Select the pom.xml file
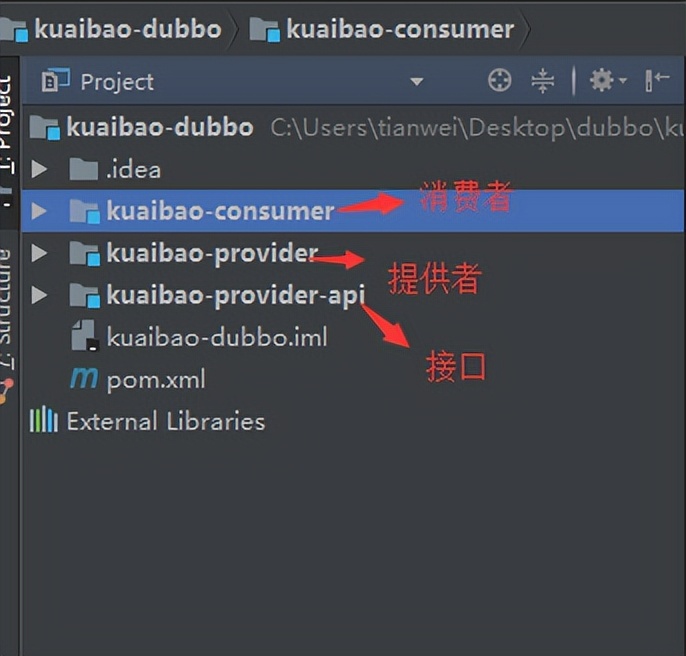Image resolution: width=686 pixels, height=656 pixels. click(156, 379)
